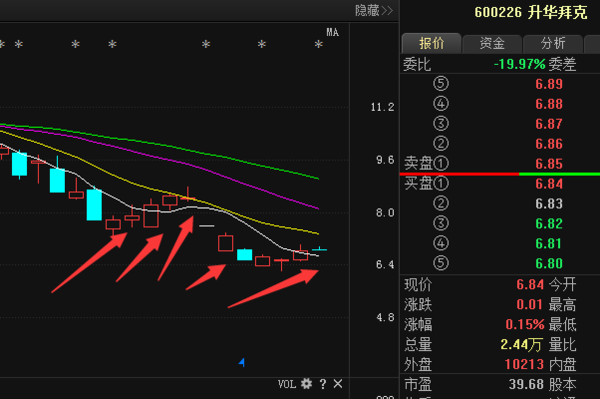
Task: Select sell level ② price 6.86
Action: coord(549,144)
